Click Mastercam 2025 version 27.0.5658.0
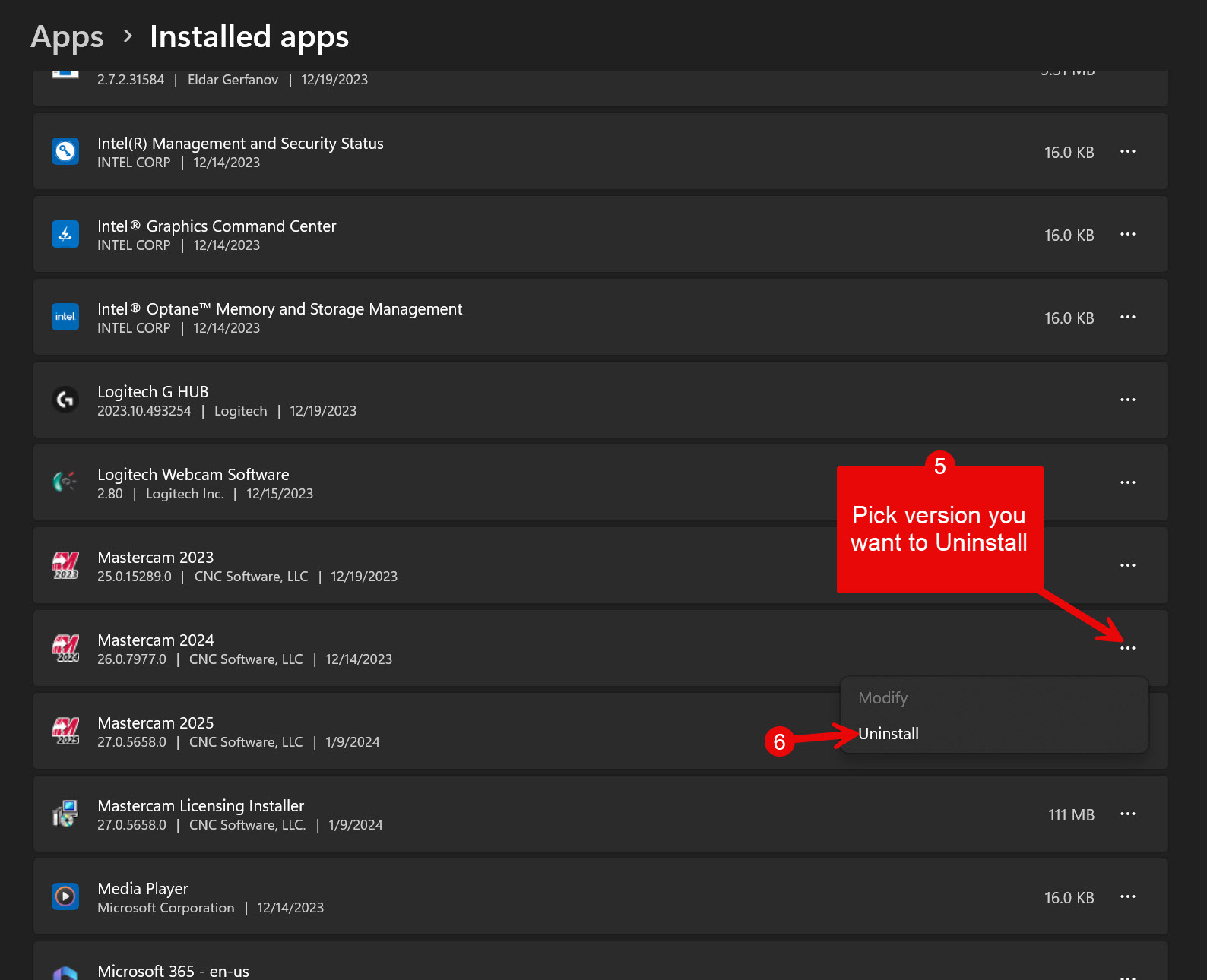This screenshot has height=980, width=1207. [x=131, y=742]
